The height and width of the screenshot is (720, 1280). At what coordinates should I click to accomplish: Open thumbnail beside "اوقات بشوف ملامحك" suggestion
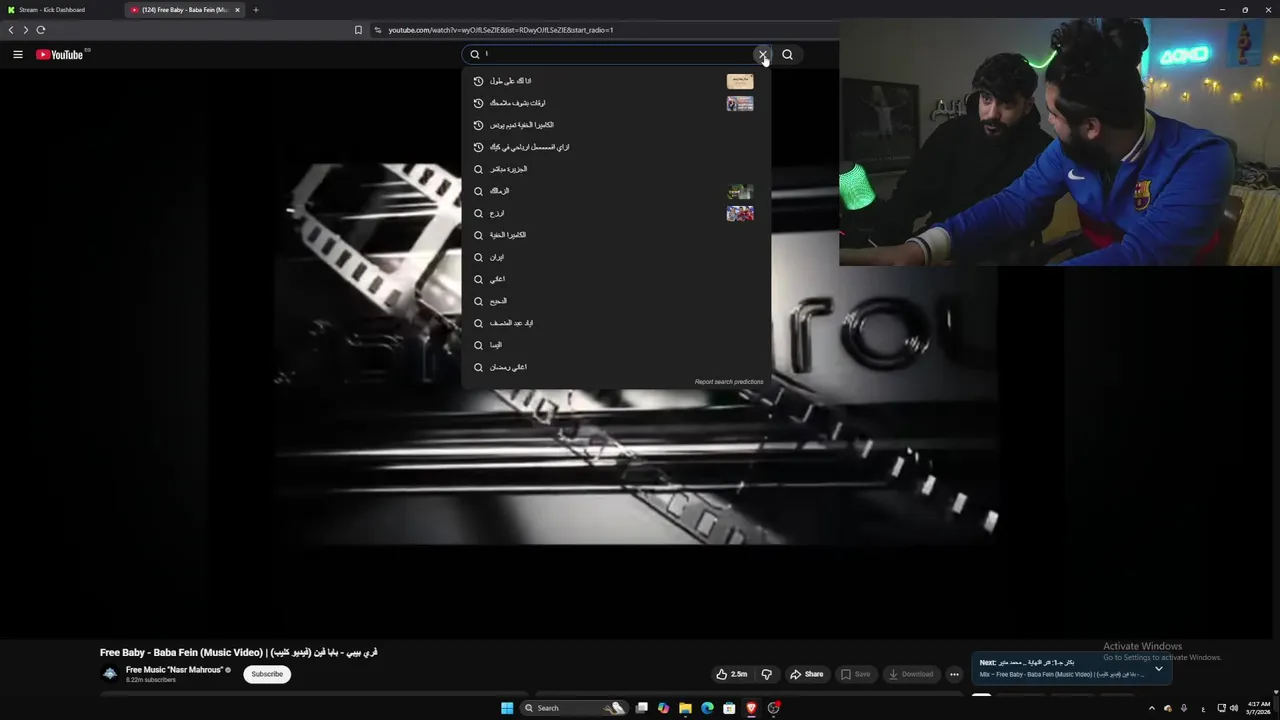740,103
